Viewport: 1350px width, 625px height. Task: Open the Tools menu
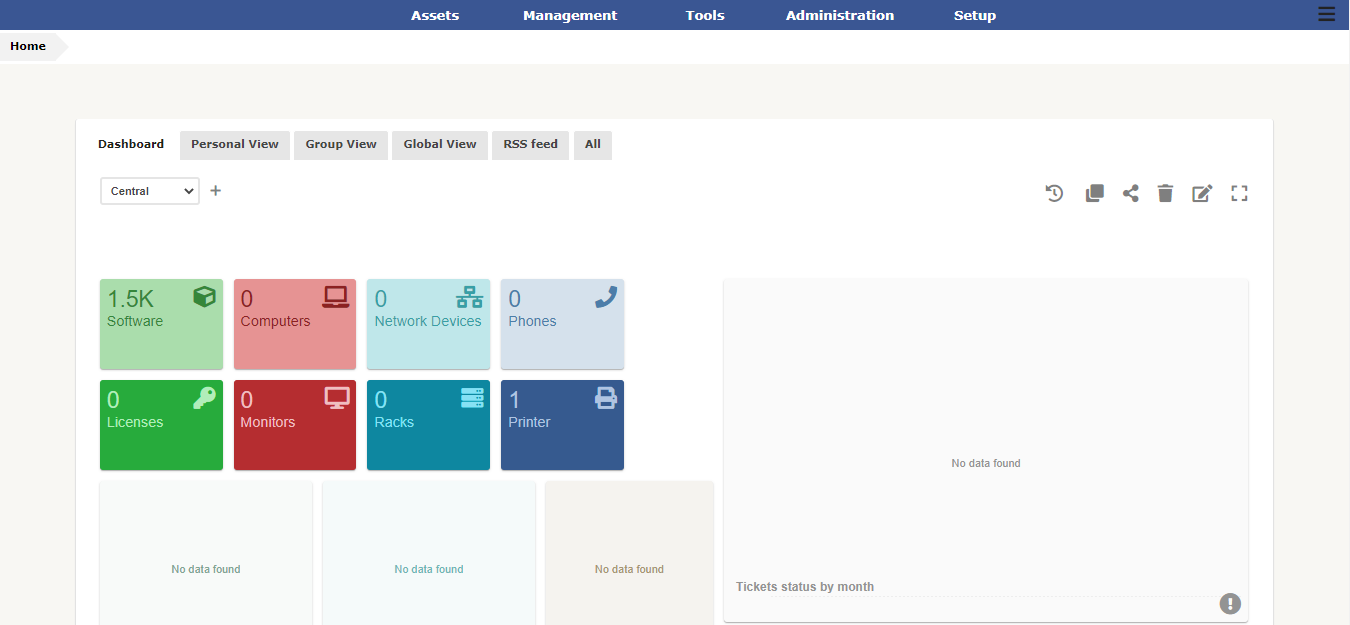(x=705, y=15)
